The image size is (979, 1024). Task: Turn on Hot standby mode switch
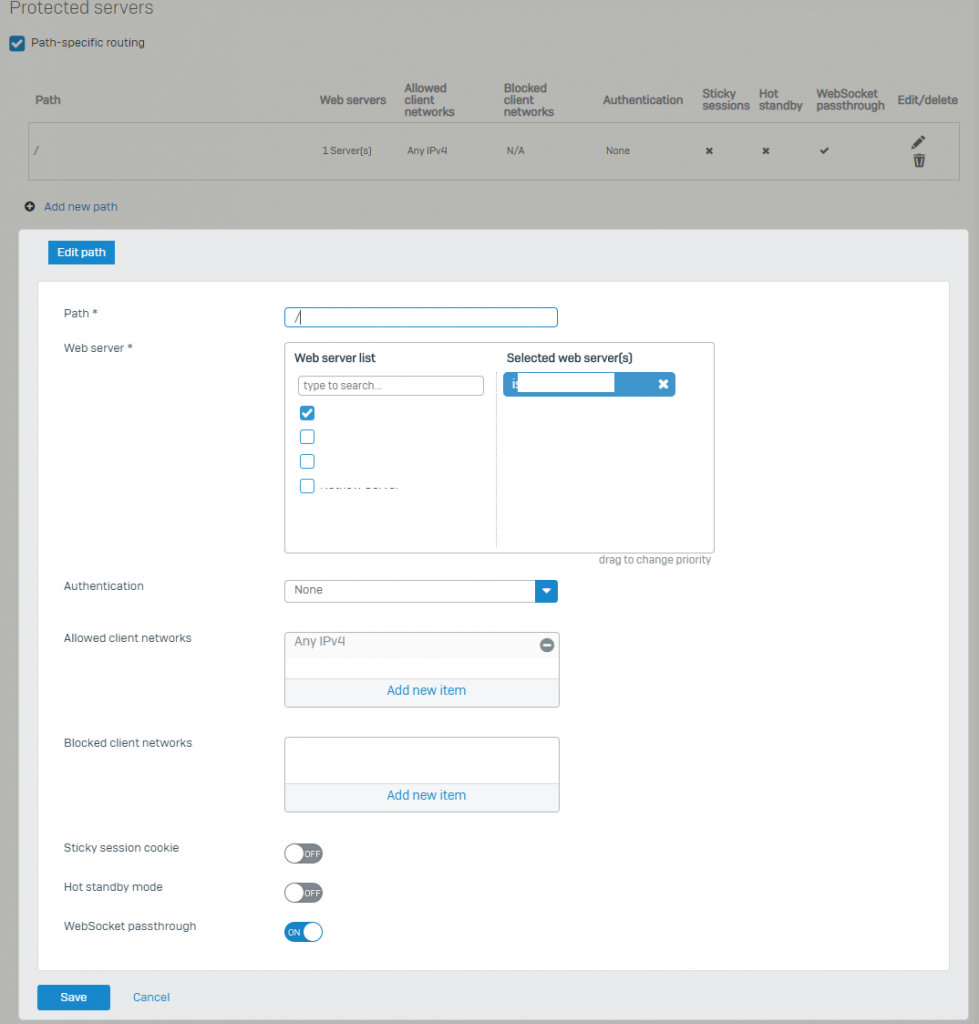pyautogui.click(x=303, y=893)
